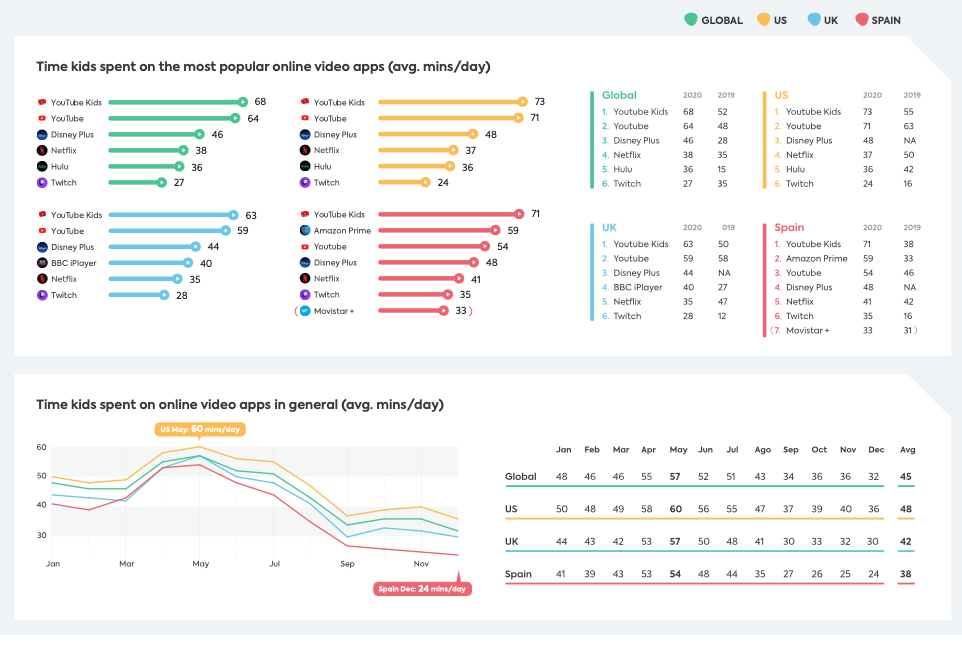This screenshot has height=653, width=962.
Task: Click the Movistar+ icon in Spain chart
Action: click(x=305, y=311)
